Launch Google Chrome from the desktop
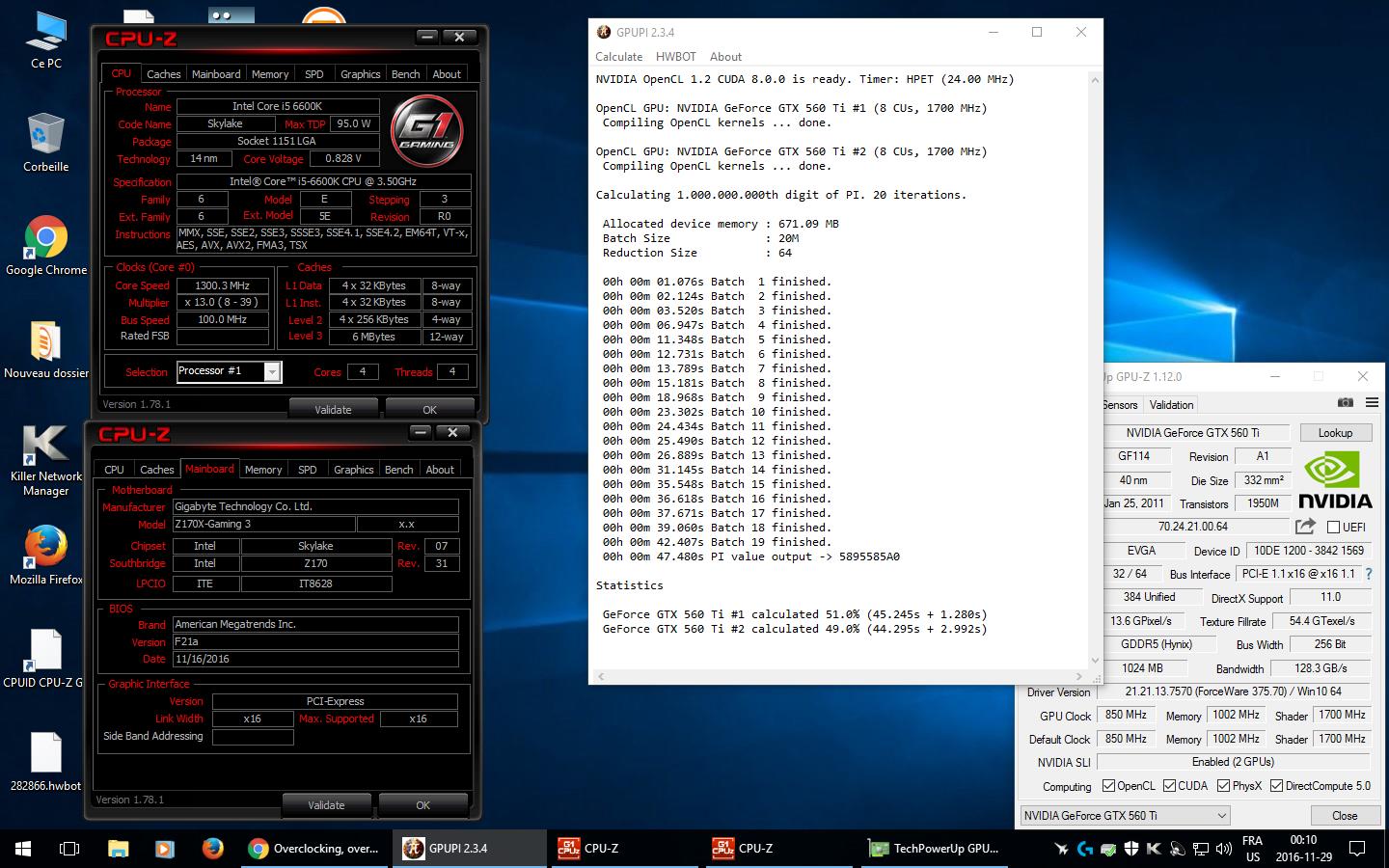This screenshot has height=868, width=1389. (45, 247)
